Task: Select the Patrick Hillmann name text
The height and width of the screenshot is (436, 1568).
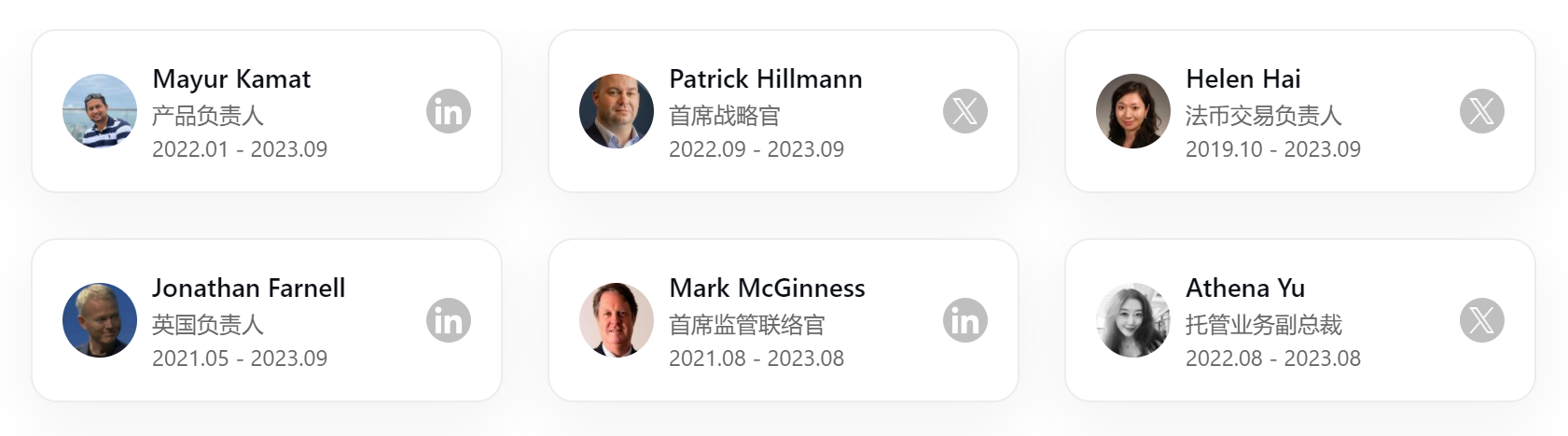Action: pyautogui.click(x=766, y=79)
